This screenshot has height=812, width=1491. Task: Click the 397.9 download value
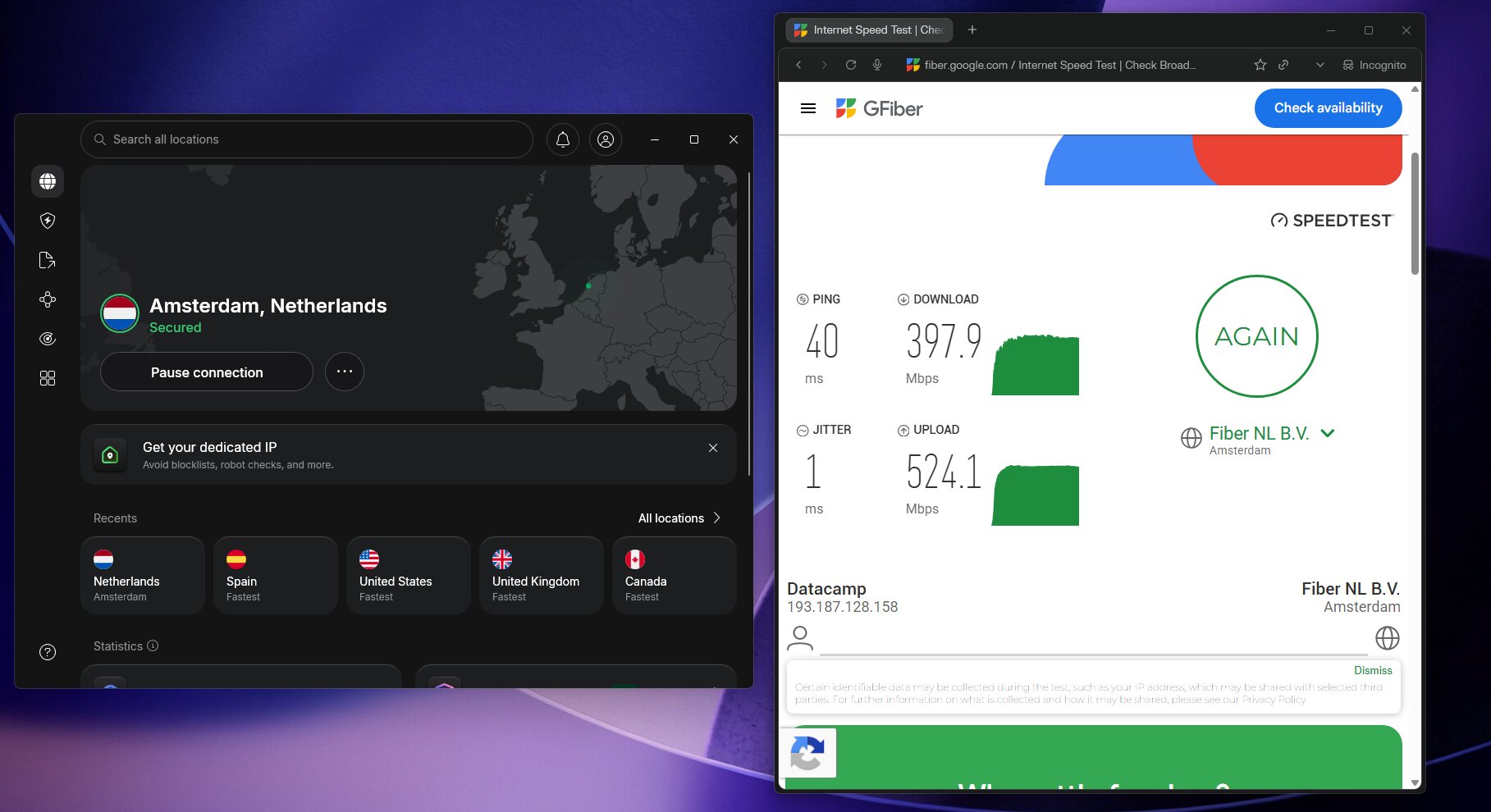[x=944, y=341]
